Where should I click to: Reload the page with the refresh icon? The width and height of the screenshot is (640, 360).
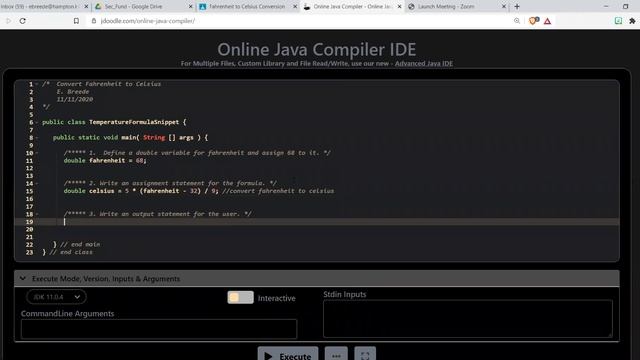(x=22, y=21)
